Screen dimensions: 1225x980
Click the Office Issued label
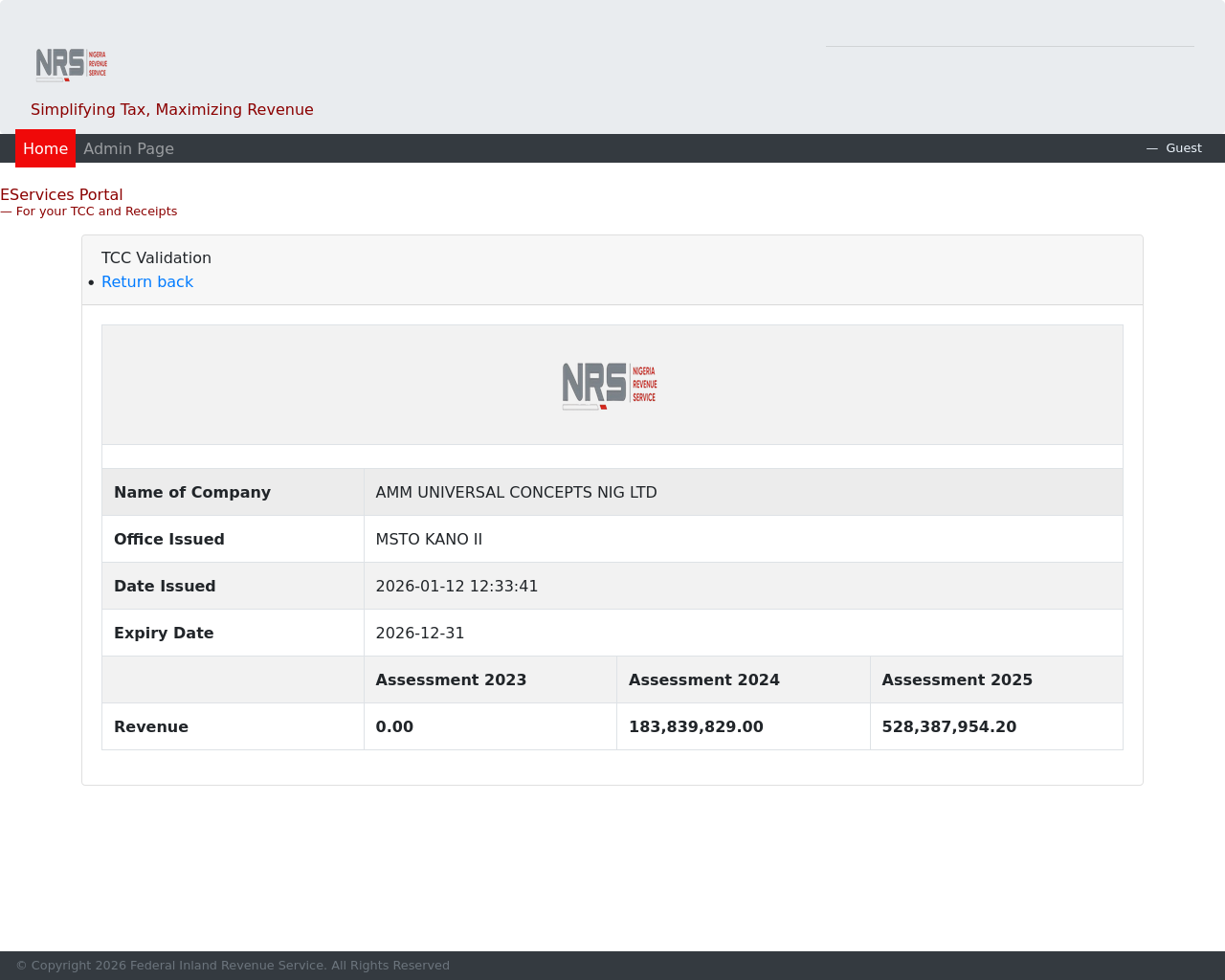(x=169, y=539)
